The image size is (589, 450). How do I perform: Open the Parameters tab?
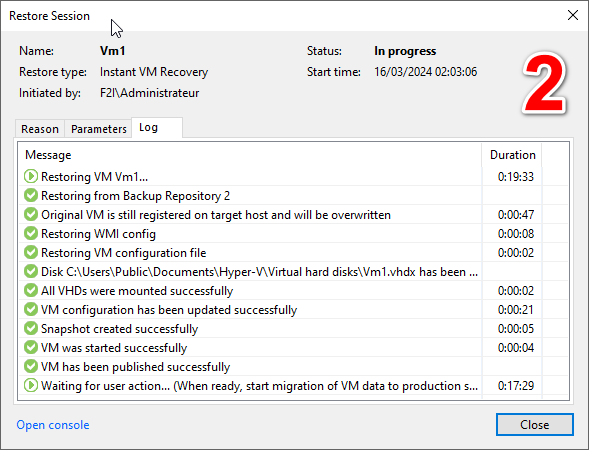point(98,129)
